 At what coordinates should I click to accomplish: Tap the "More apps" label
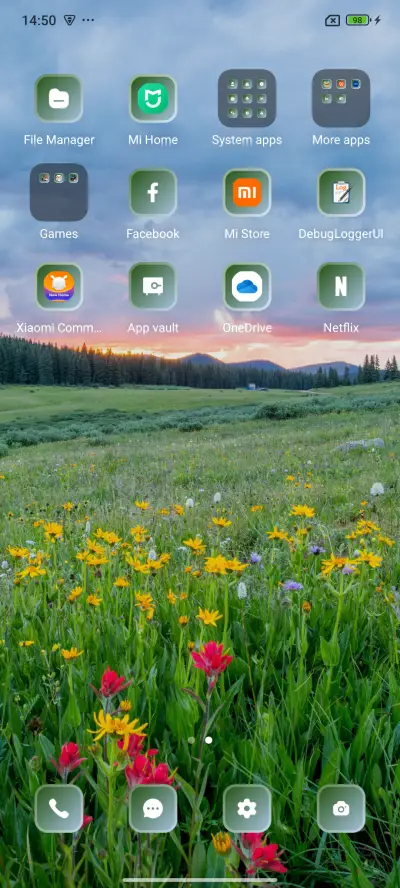(341, 140)
